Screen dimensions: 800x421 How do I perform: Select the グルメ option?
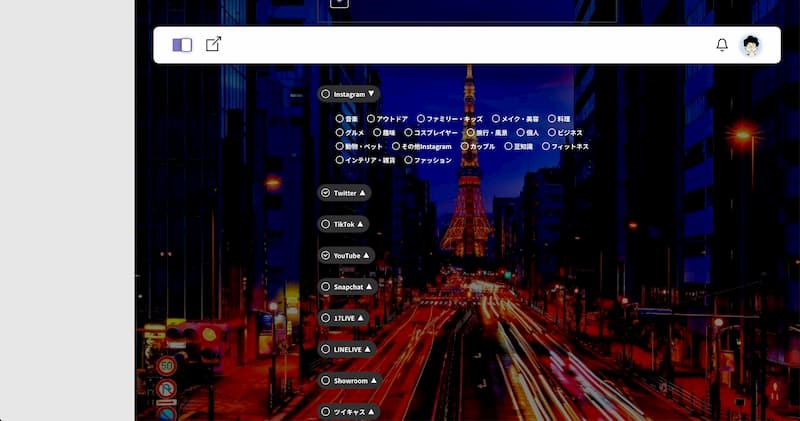(349, 133)
